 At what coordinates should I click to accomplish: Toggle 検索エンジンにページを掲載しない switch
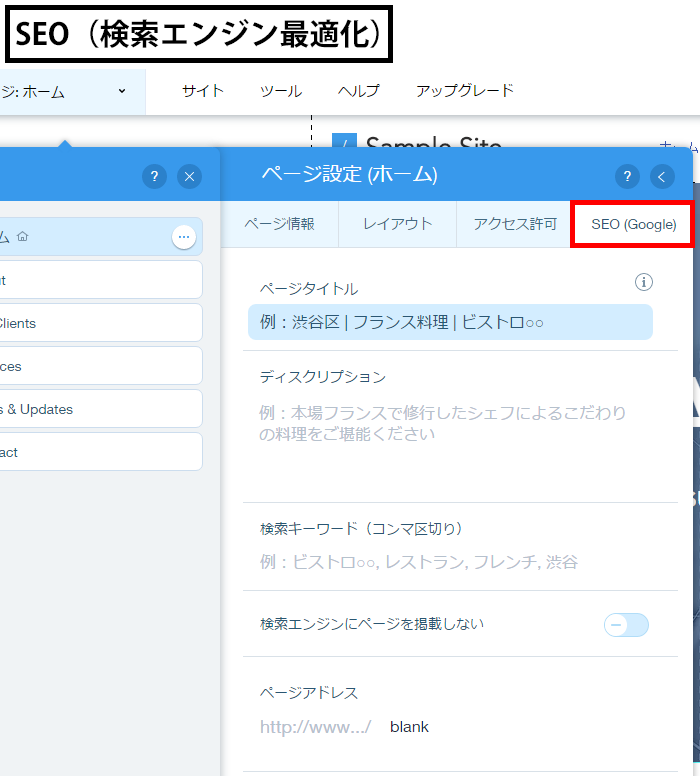(627, 625)
